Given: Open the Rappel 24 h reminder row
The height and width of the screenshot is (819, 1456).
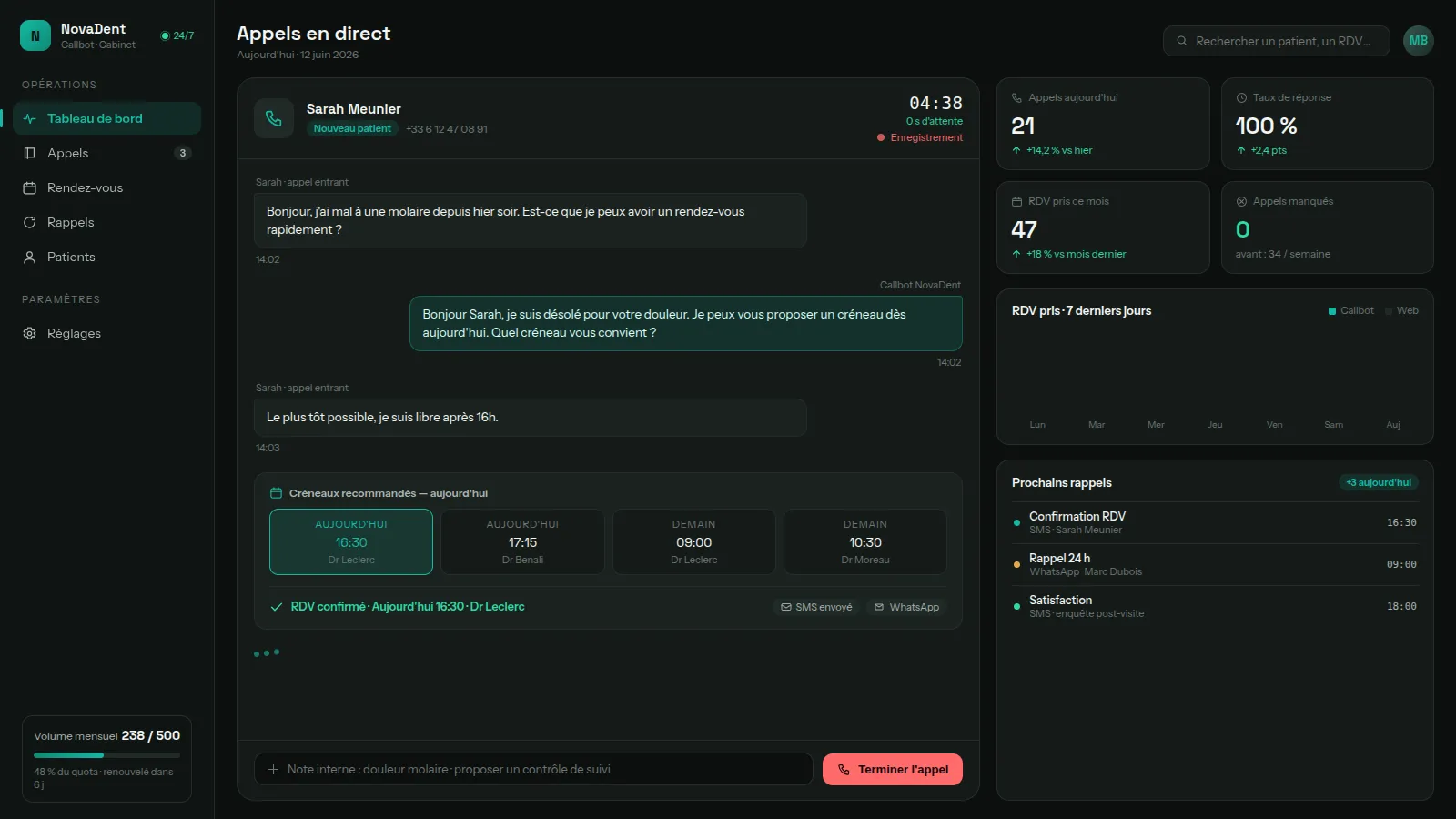Looking at the screenshot, I should [x=1215, y=564].
